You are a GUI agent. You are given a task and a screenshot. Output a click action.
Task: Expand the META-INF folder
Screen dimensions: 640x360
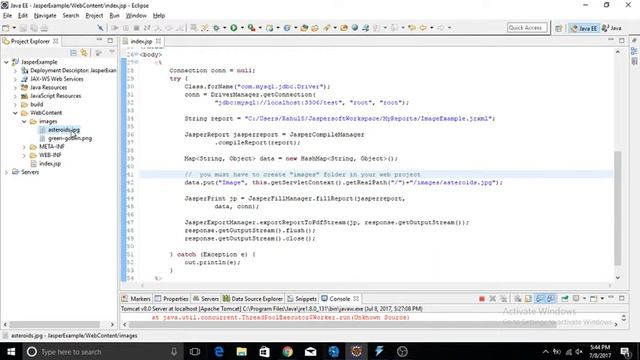(x=24, y=147)
